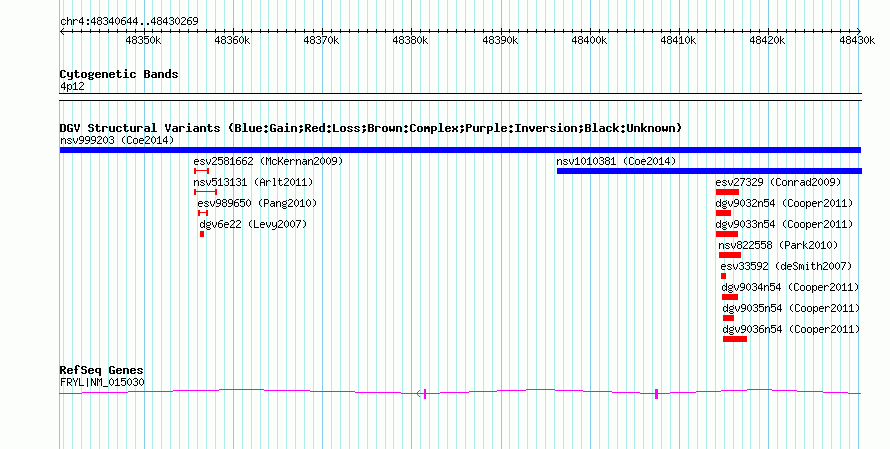This screenshot has height=449, width=890.
Task: Open the dgv9034n54 (Cooper2011) label
Action: coord(791,287)
